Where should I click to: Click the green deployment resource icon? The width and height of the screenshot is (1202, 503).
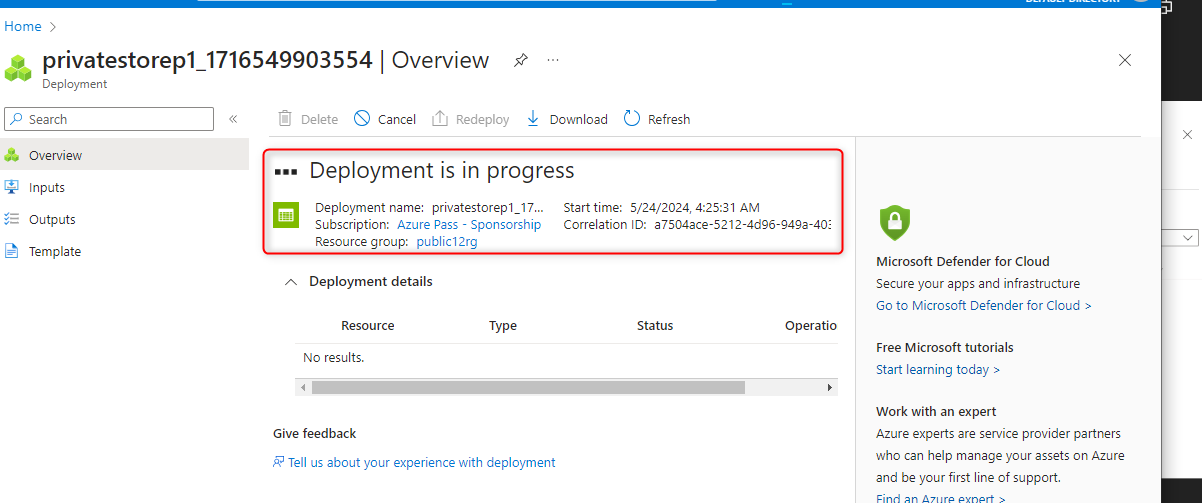click(286, 214)
